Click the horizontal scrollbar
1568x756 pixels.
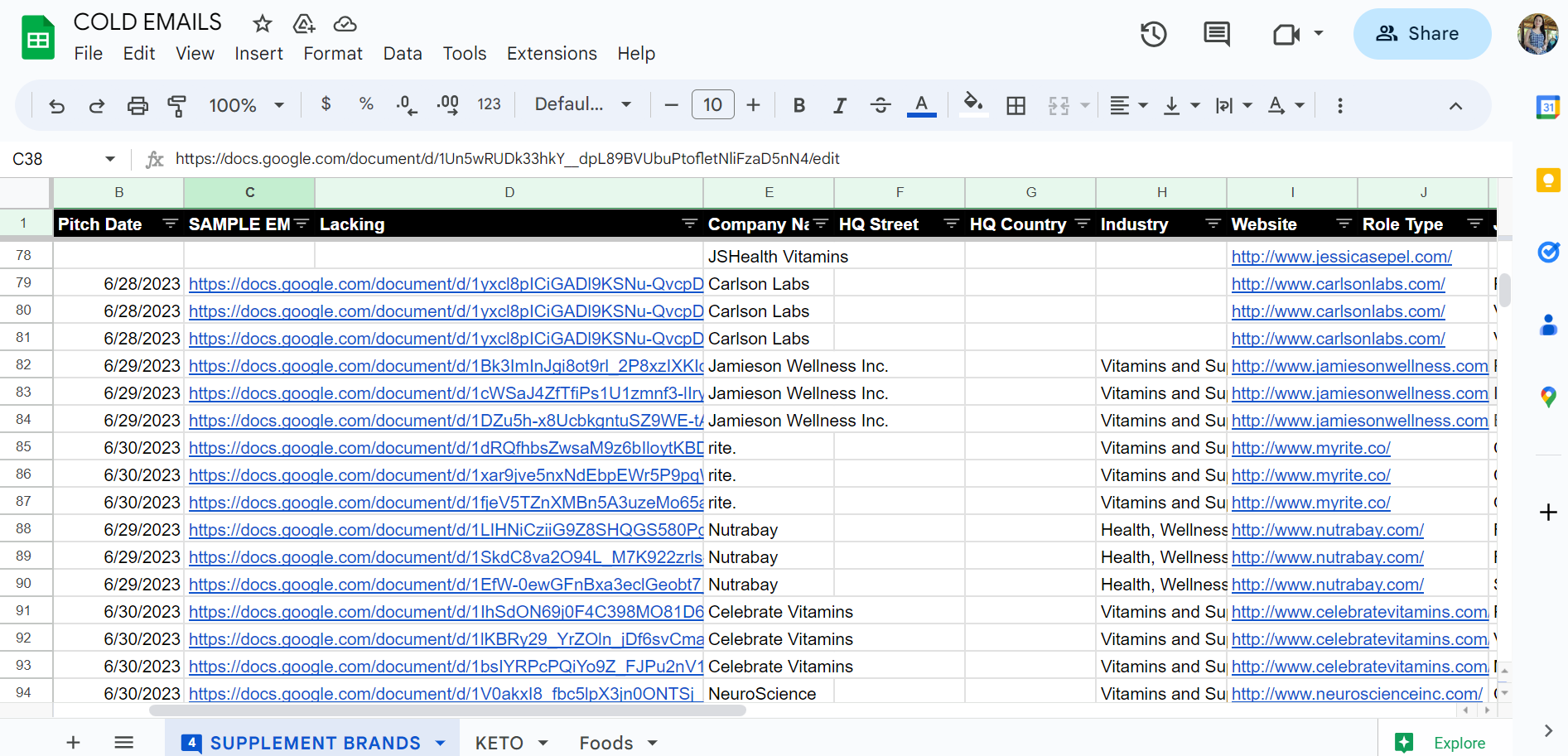coord(447,710)
